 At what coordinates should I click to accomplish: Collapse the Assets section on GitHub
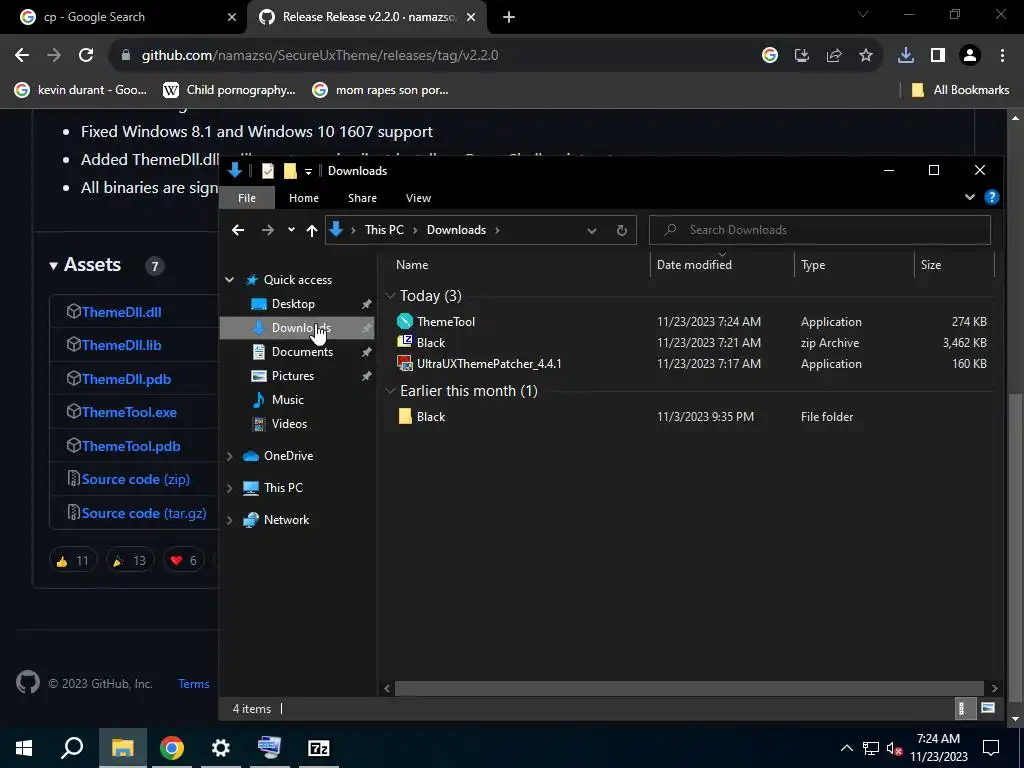click(x=54, y=265)
